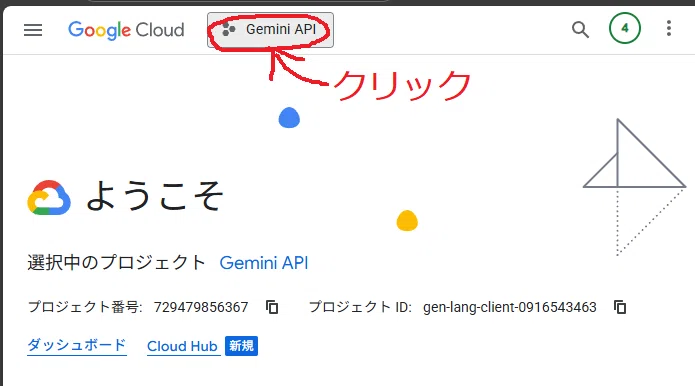Open the Gemini API project picker
This screenshot has width=695, height=386.
[x=270, y=30]
